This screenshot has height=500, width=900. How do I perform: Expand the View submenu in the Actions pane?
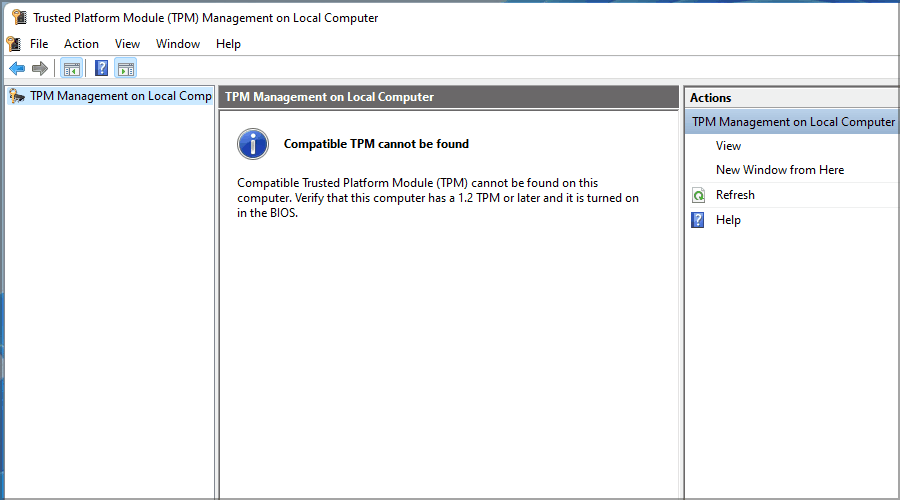tap(728, 146)
